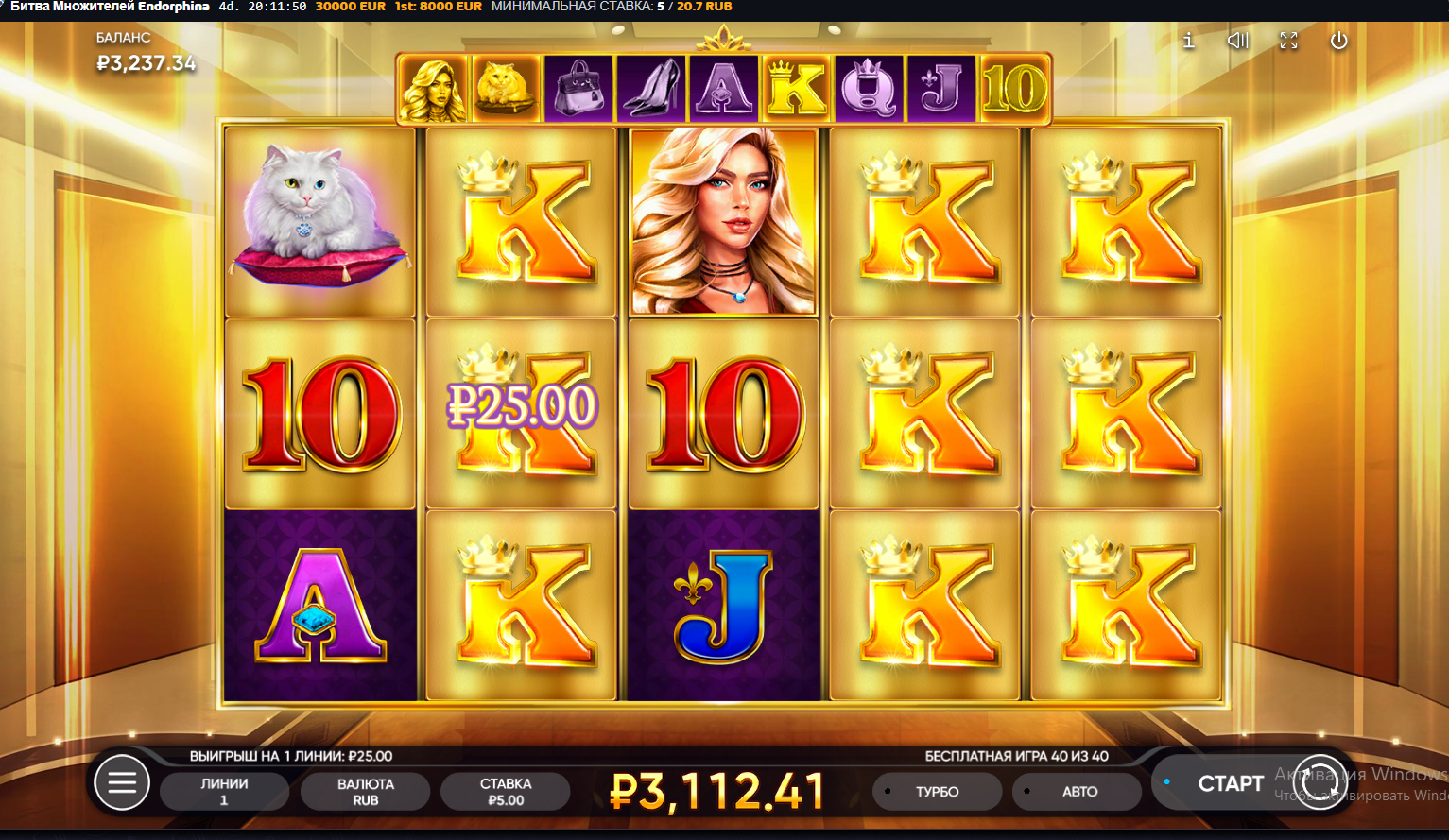Toggle the Авто autoplay mode
The width and height of the screenshot is (1449, 840).
[x=1078, y=792]
